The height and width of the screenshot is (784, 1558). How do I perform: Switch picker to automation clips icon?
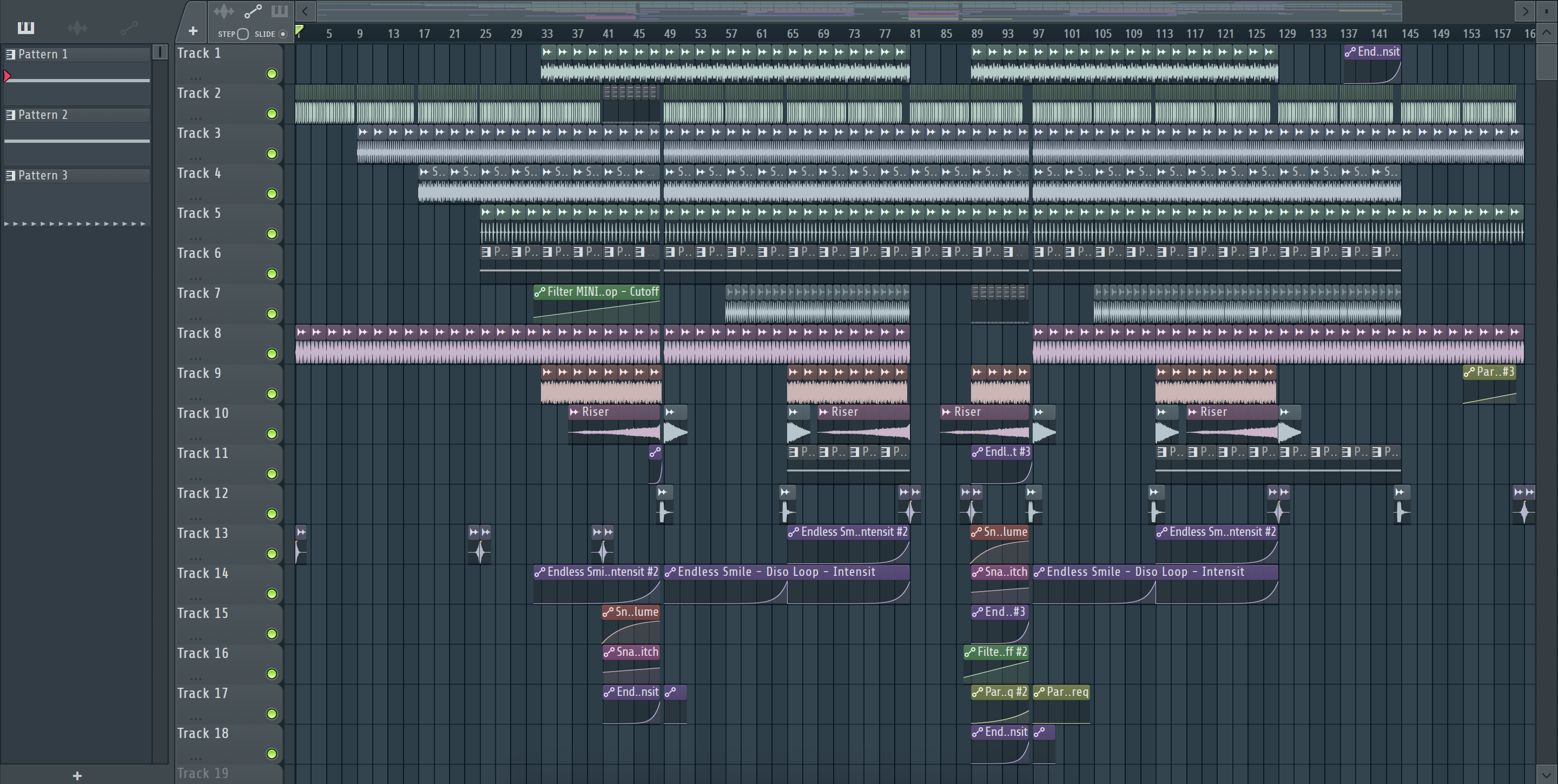[129, 28]
